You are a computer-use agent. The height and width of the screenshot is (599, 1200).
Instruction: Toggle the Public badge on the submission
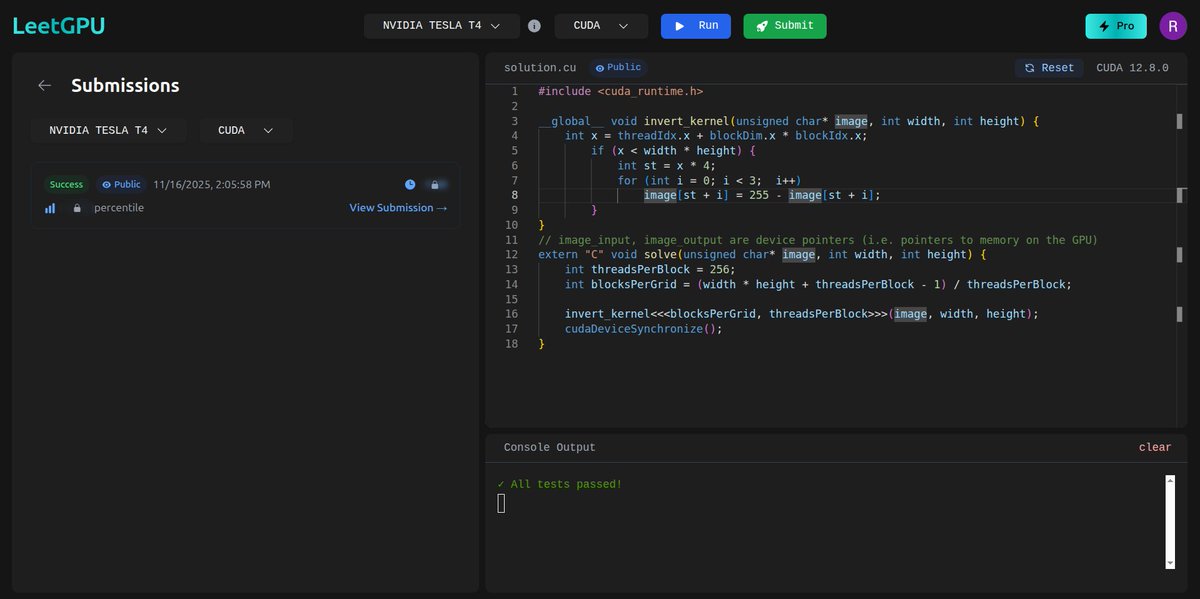point(120,184)
